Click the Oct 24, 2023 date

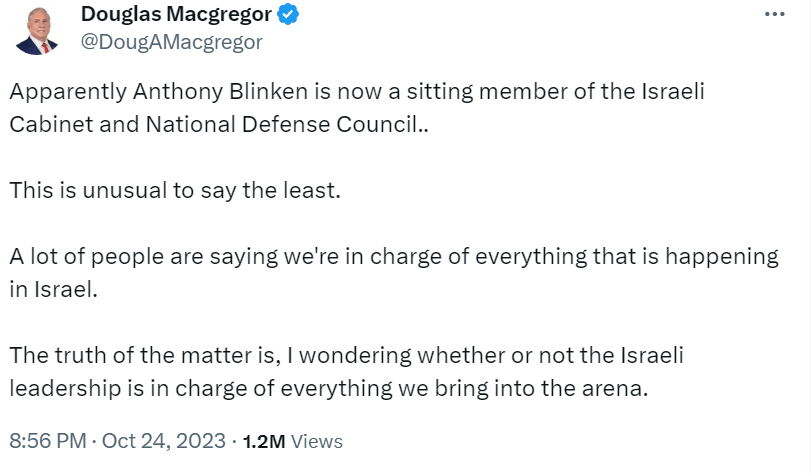coord(168,440)
